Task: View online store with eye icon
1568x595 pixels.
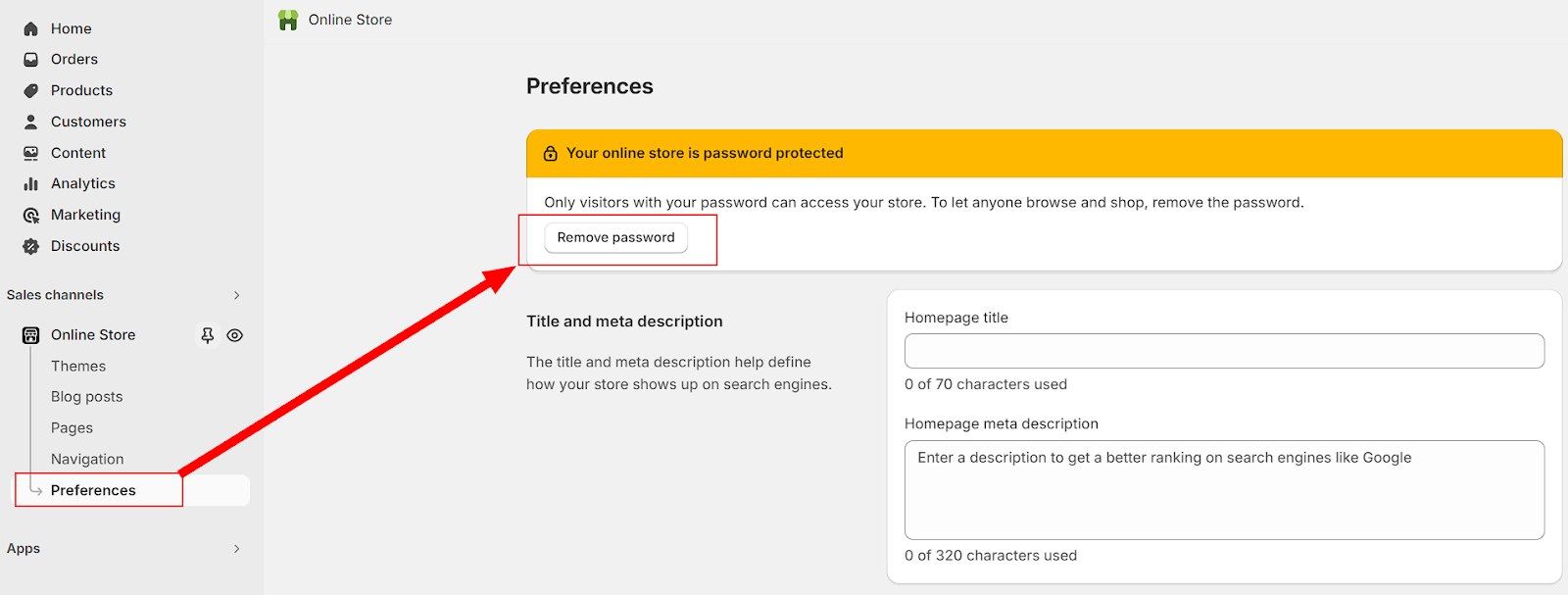Action: click(x=234, y=335)
